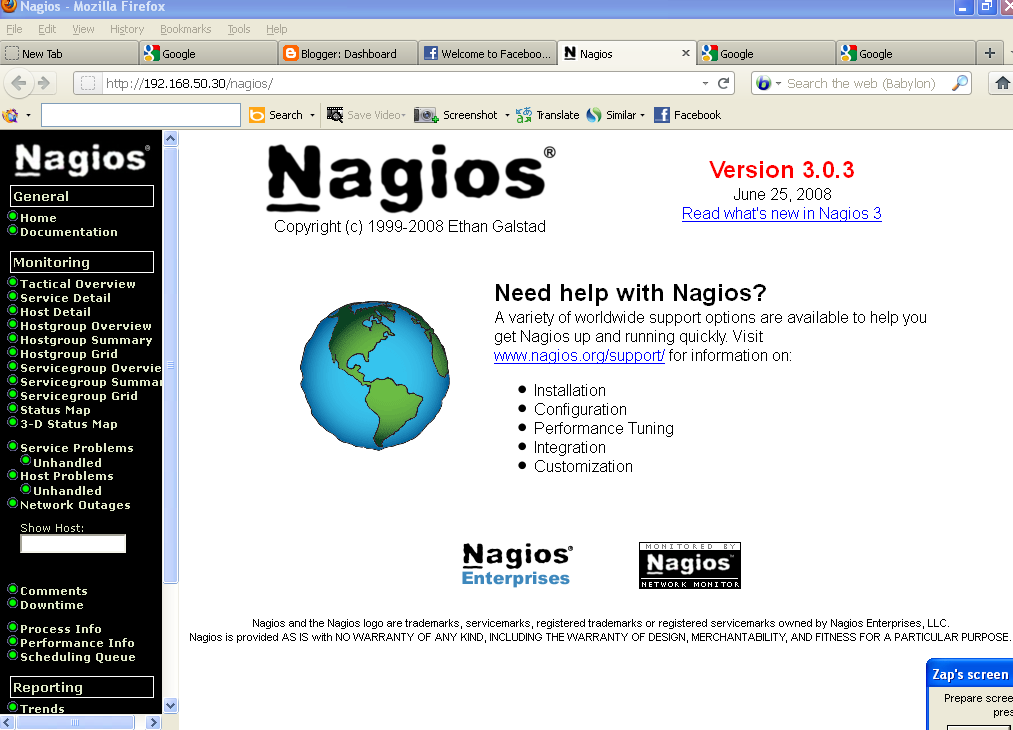Viewport: 1013px width, 730px height.
Task: Expand the Save Video dropdown arrow
Action: (404, 115)
